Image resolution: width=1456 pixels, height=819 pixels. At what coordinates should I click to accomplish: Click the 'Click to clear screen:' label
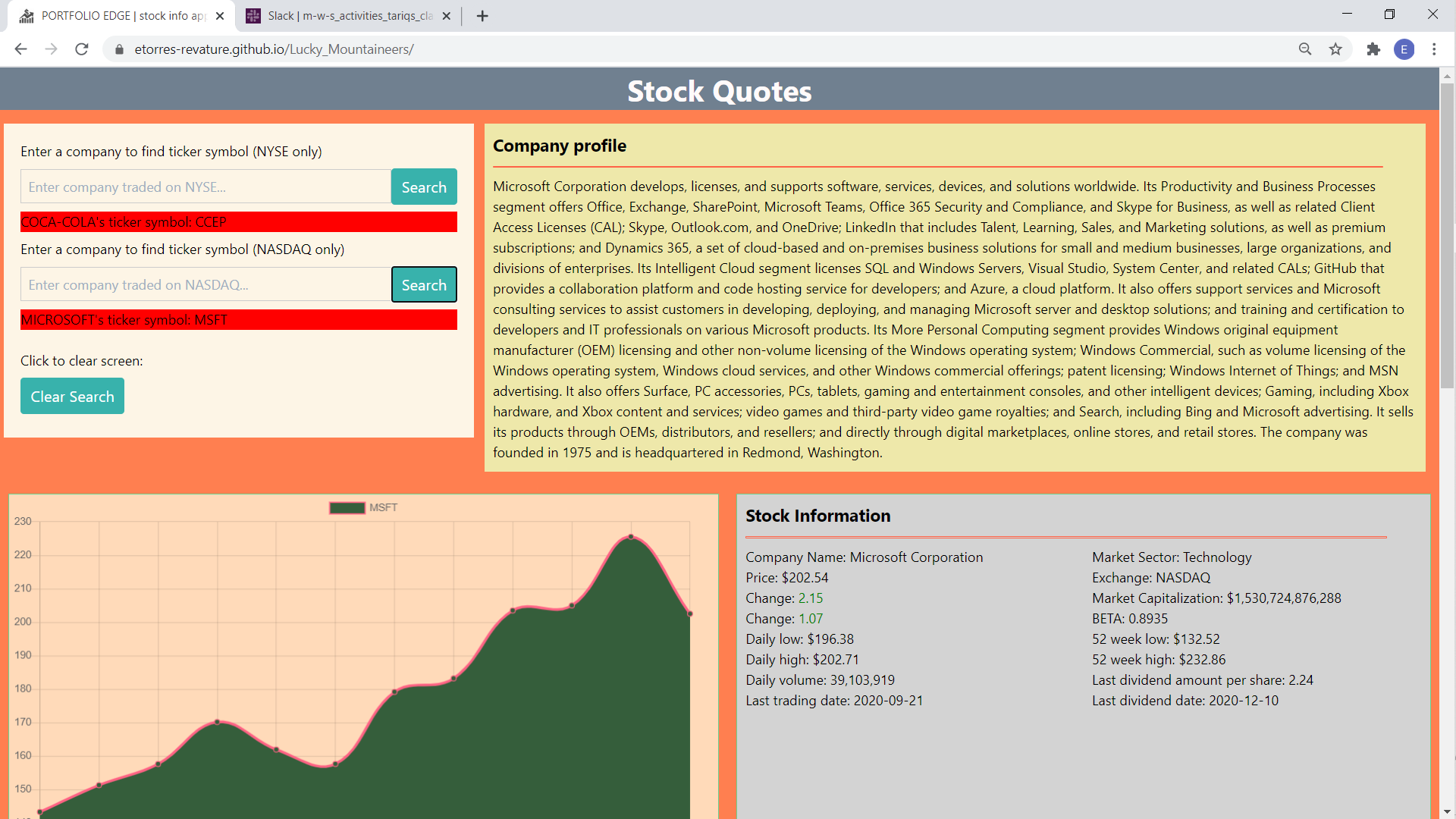pos(82,361)
